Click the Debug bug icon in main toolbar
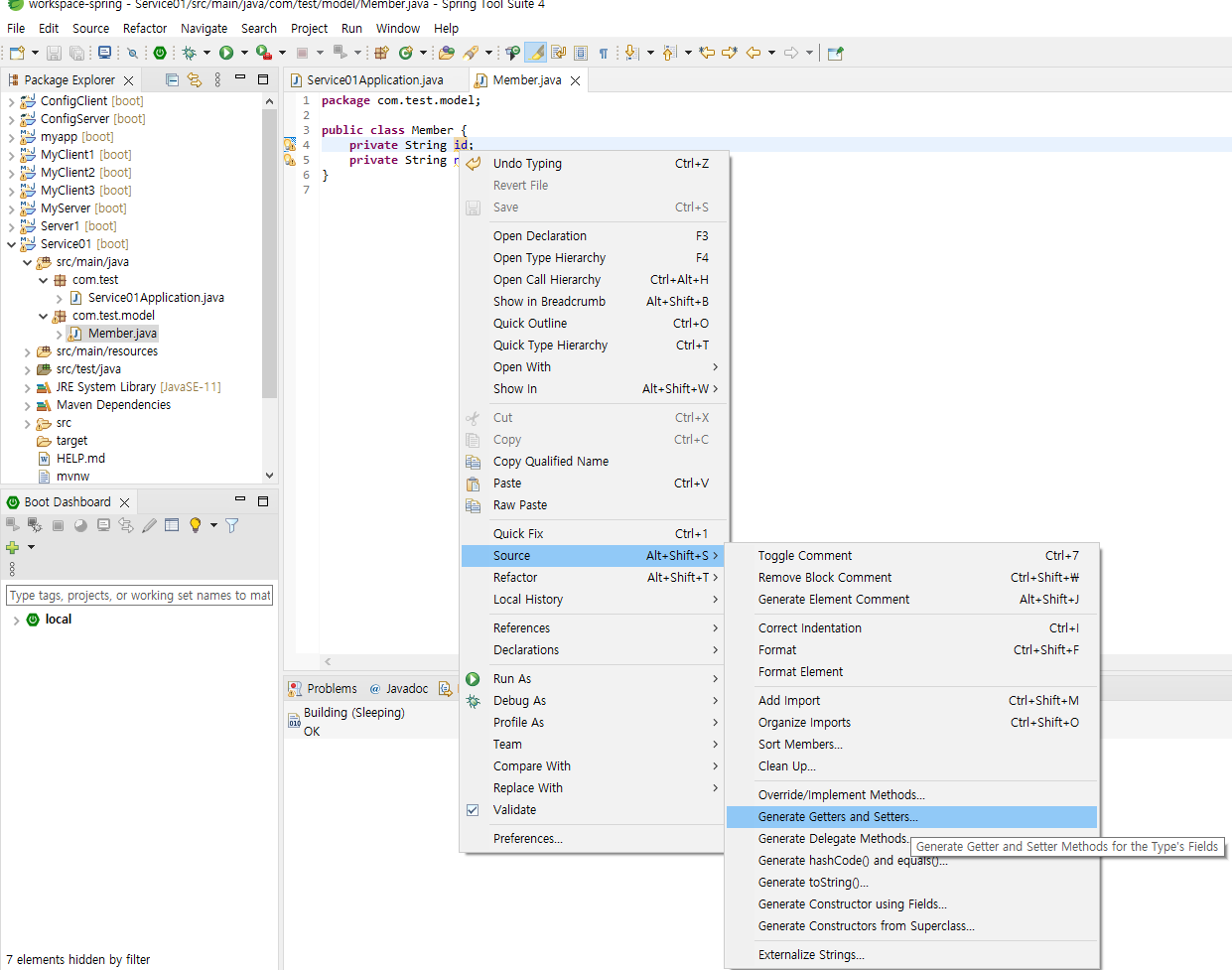Viewport: 1232px width, 970px height. point(189,53)
